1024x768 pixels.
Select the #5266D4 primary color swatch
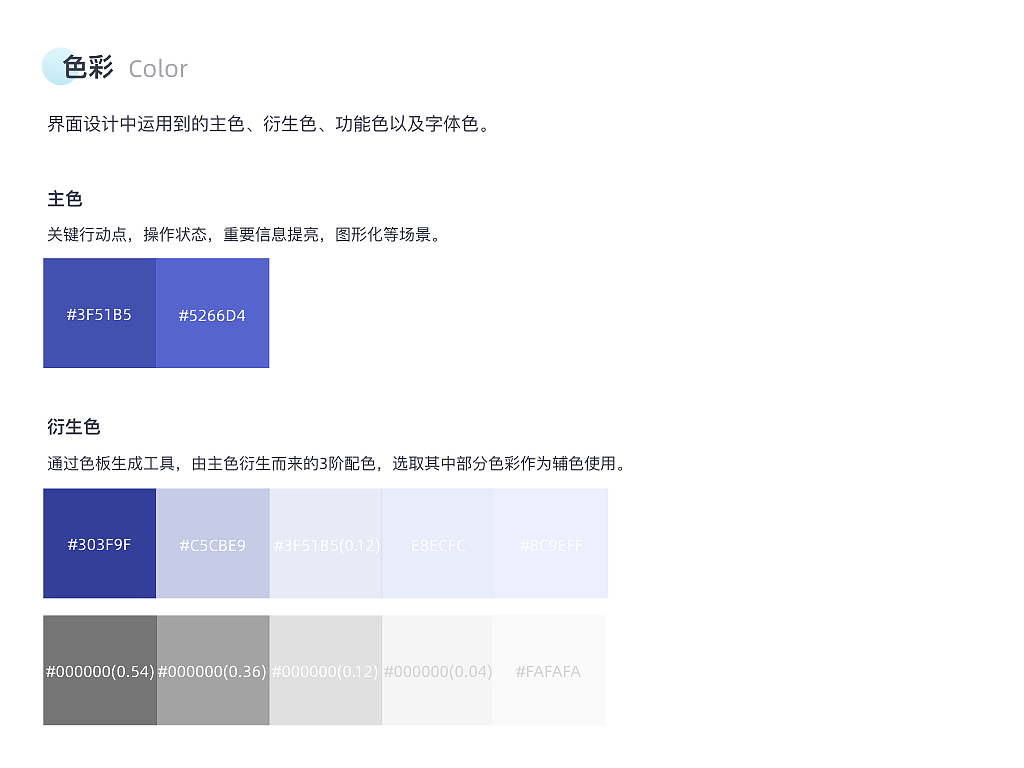[212, 313]
